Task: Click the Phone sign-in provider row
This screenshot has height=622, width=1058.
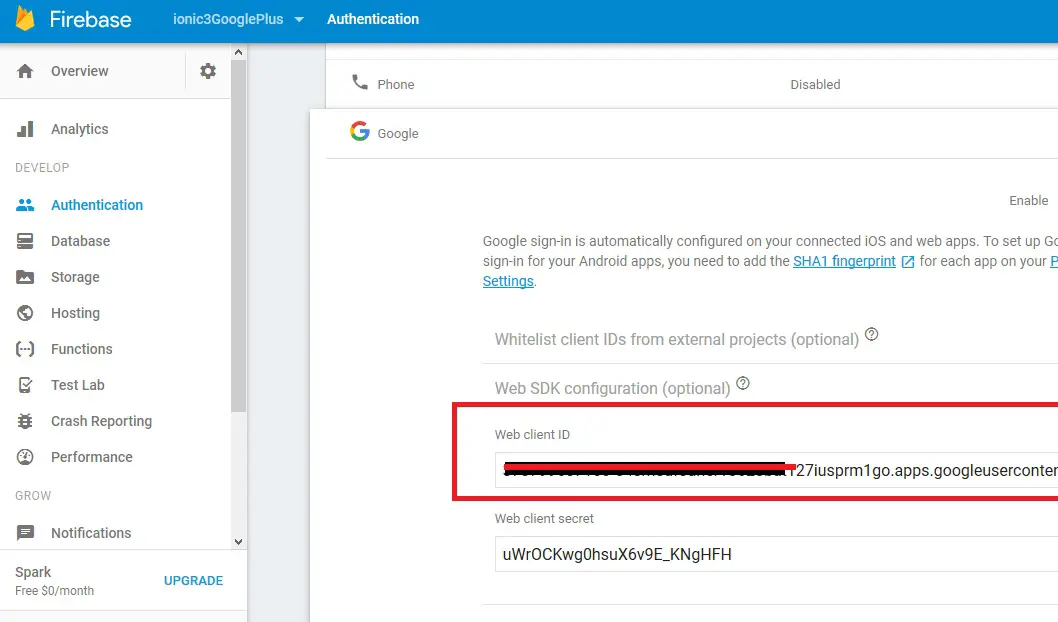Action: [x=692, y=84]
